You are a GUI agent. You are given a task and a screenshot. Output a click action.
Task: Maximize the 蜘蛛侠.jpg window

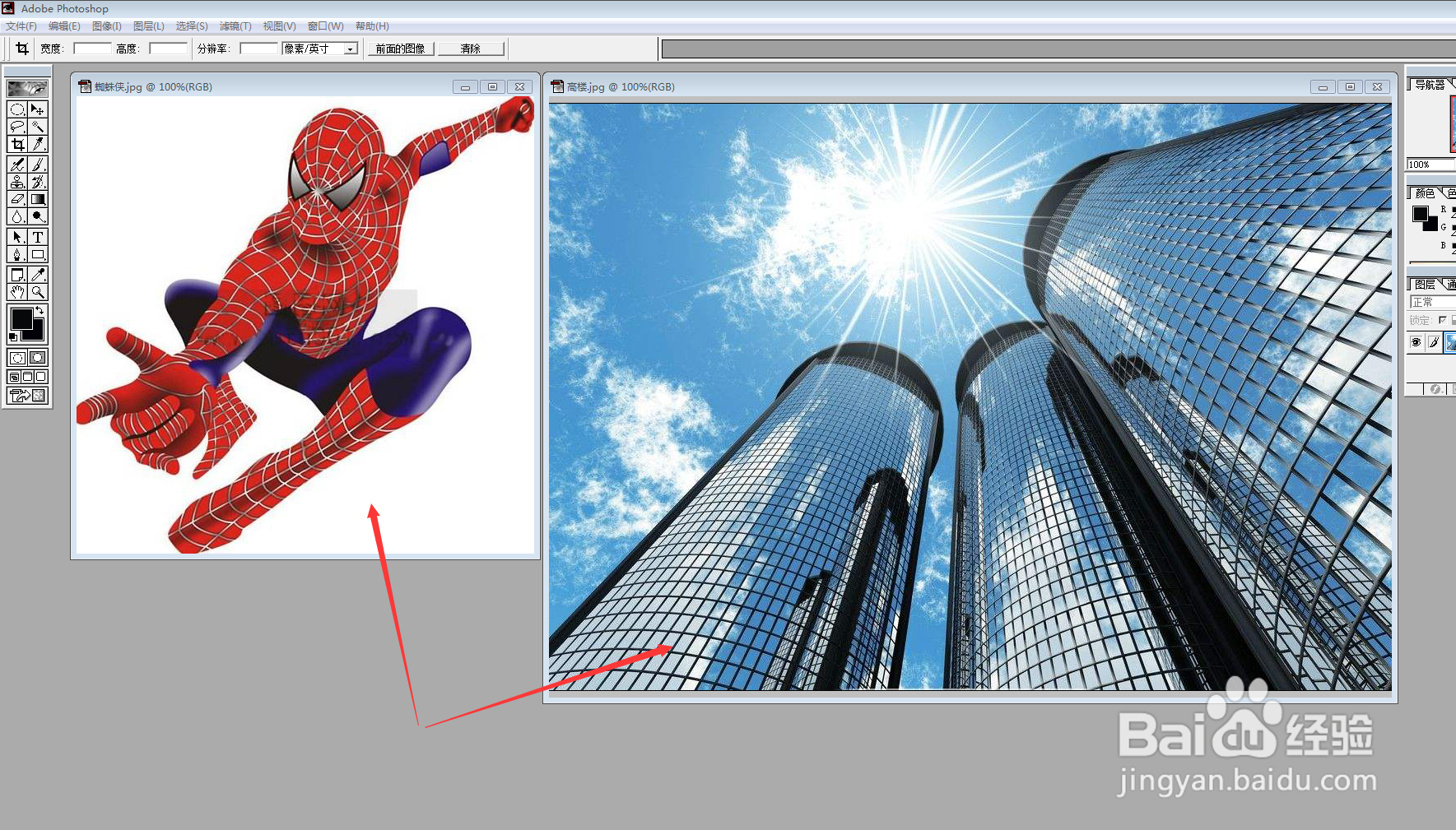[492, 86]
